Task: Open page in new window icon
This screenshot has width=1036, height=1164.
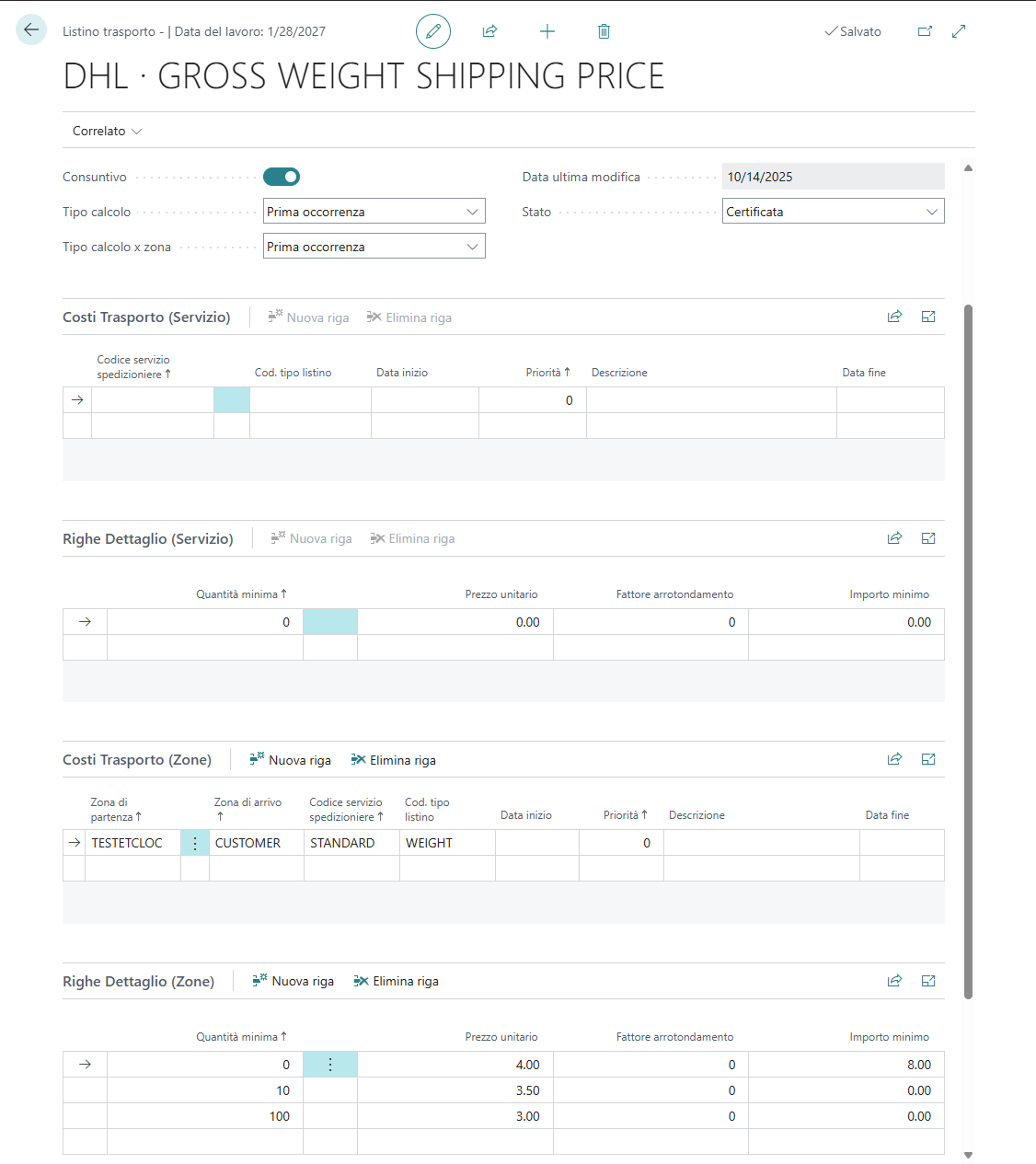Action: [x=925, y=31]
